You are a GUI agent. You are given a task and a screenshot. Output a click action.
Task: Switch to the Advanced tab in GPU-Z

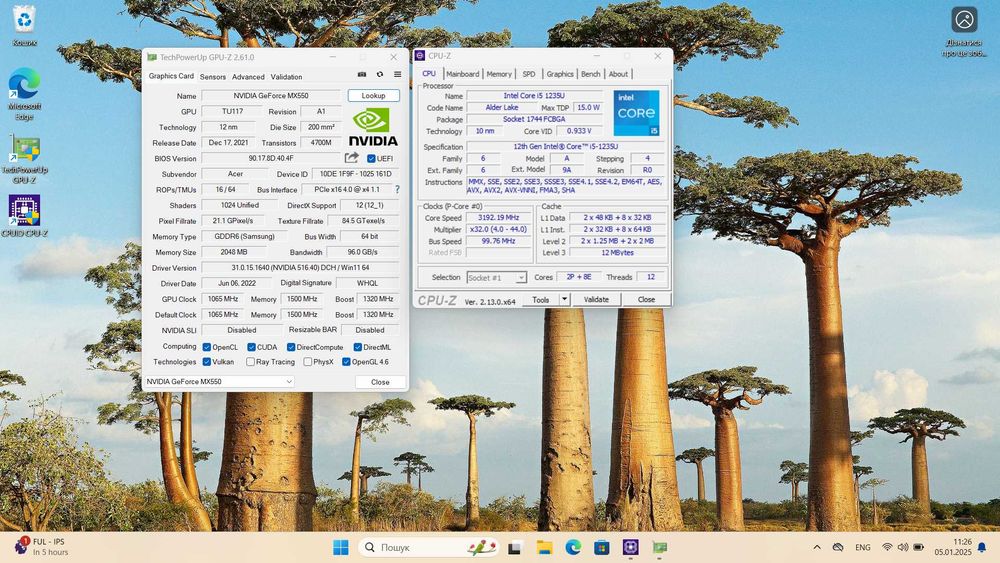[x=248, y=77]
